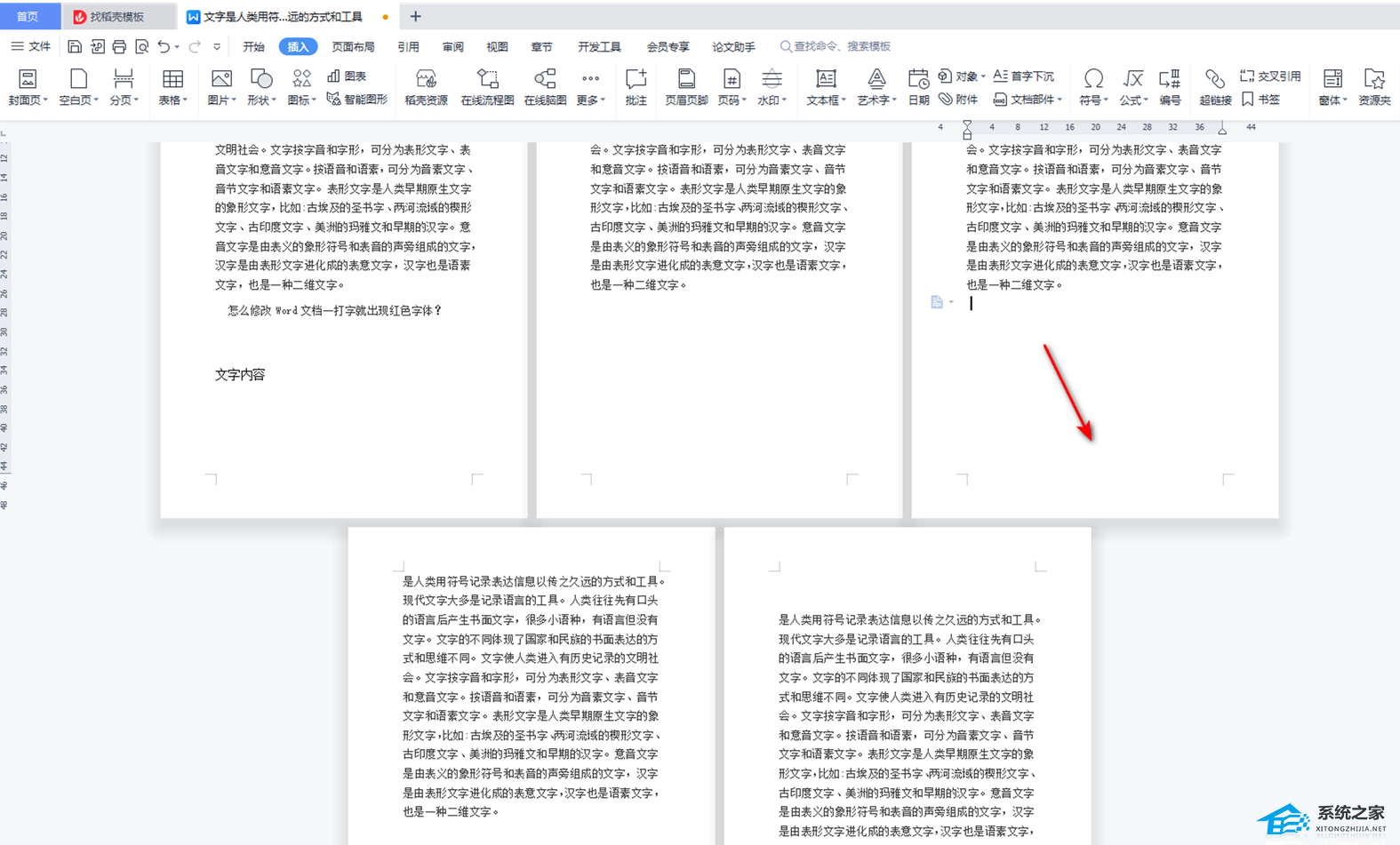Click the Undo arrow icon

pyautogui.click(x=164, y=46)
